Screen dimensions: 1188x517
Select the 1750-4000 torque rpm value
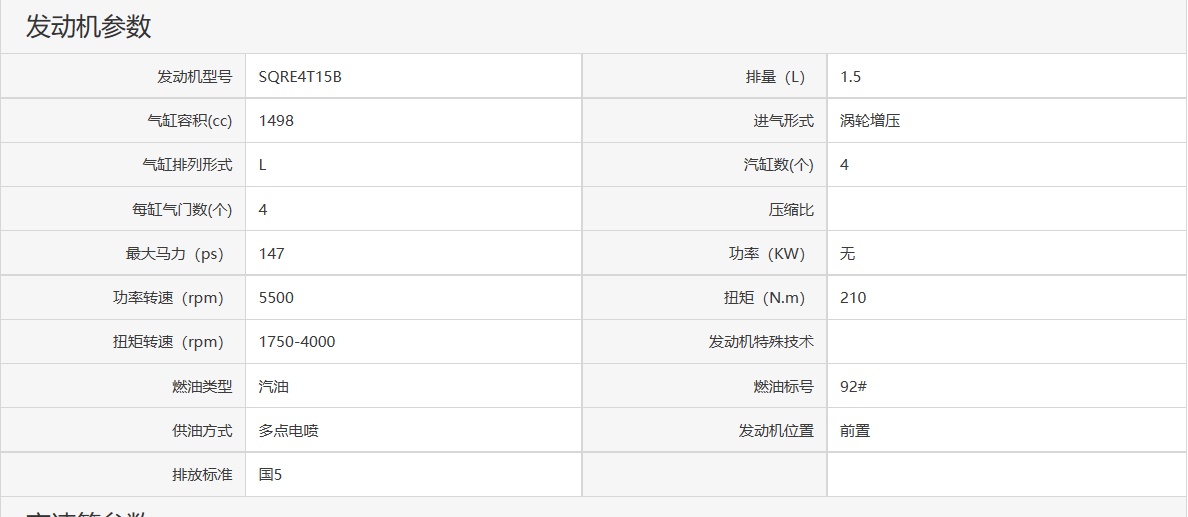(x=297, y=341)
